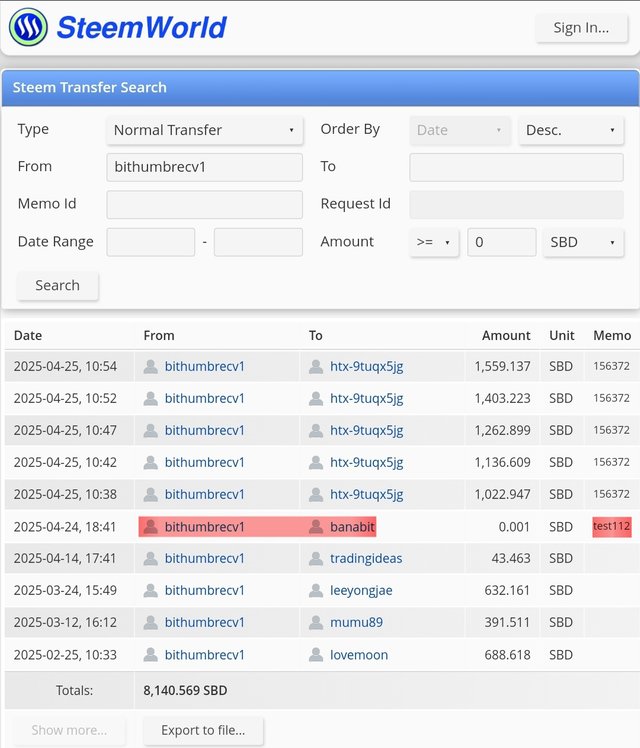Focus the Memo Id input field
Image resolution: width=640 pixels, height=748 pixels.
coord(205,204)
